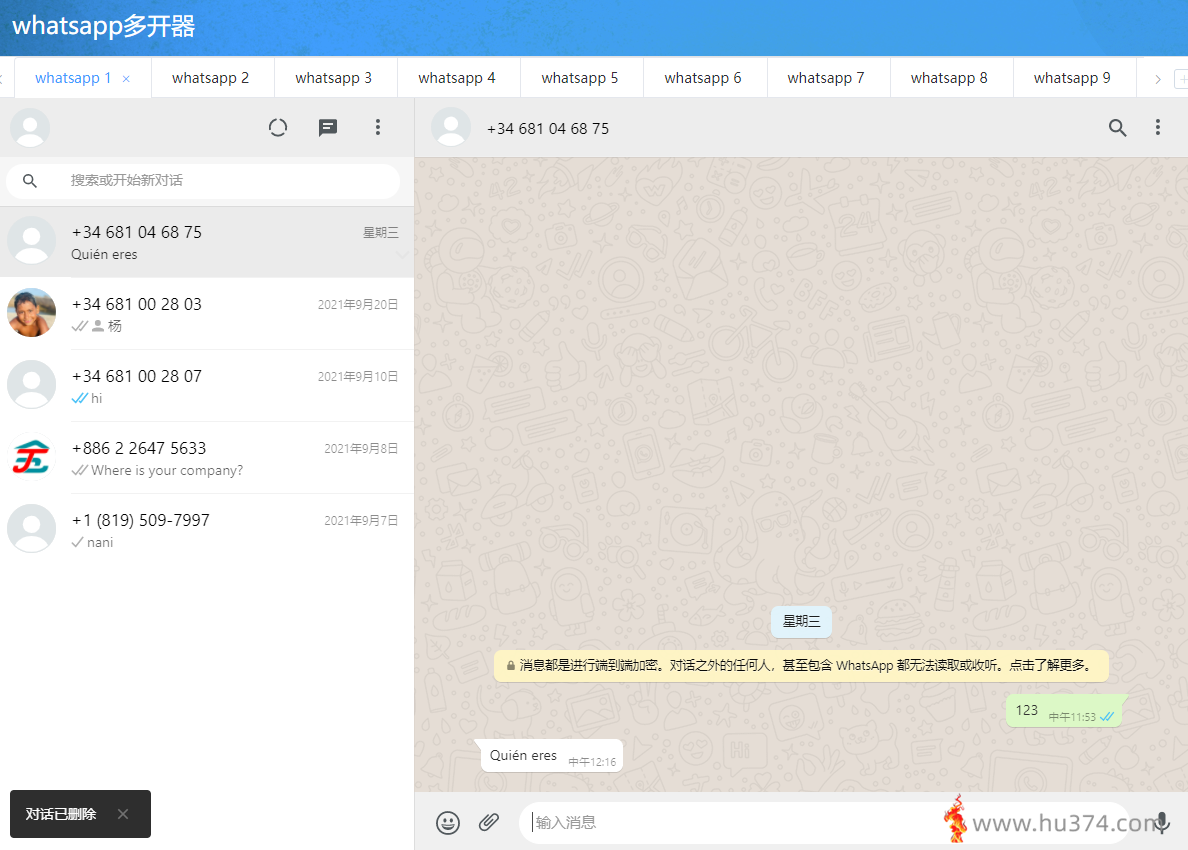Select the +34 681 04 68 75 chat row
Viewport: 1188px width, 850px height.
(x=207, y=242)
